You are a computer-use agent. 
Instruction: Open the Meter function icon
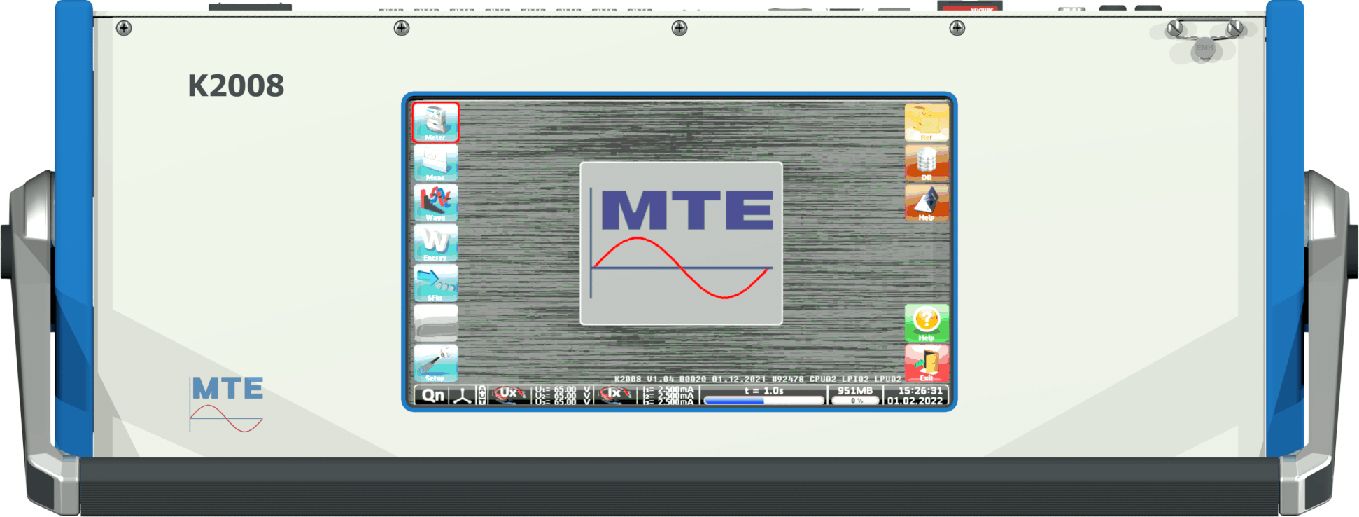click(x=436, y=123)
